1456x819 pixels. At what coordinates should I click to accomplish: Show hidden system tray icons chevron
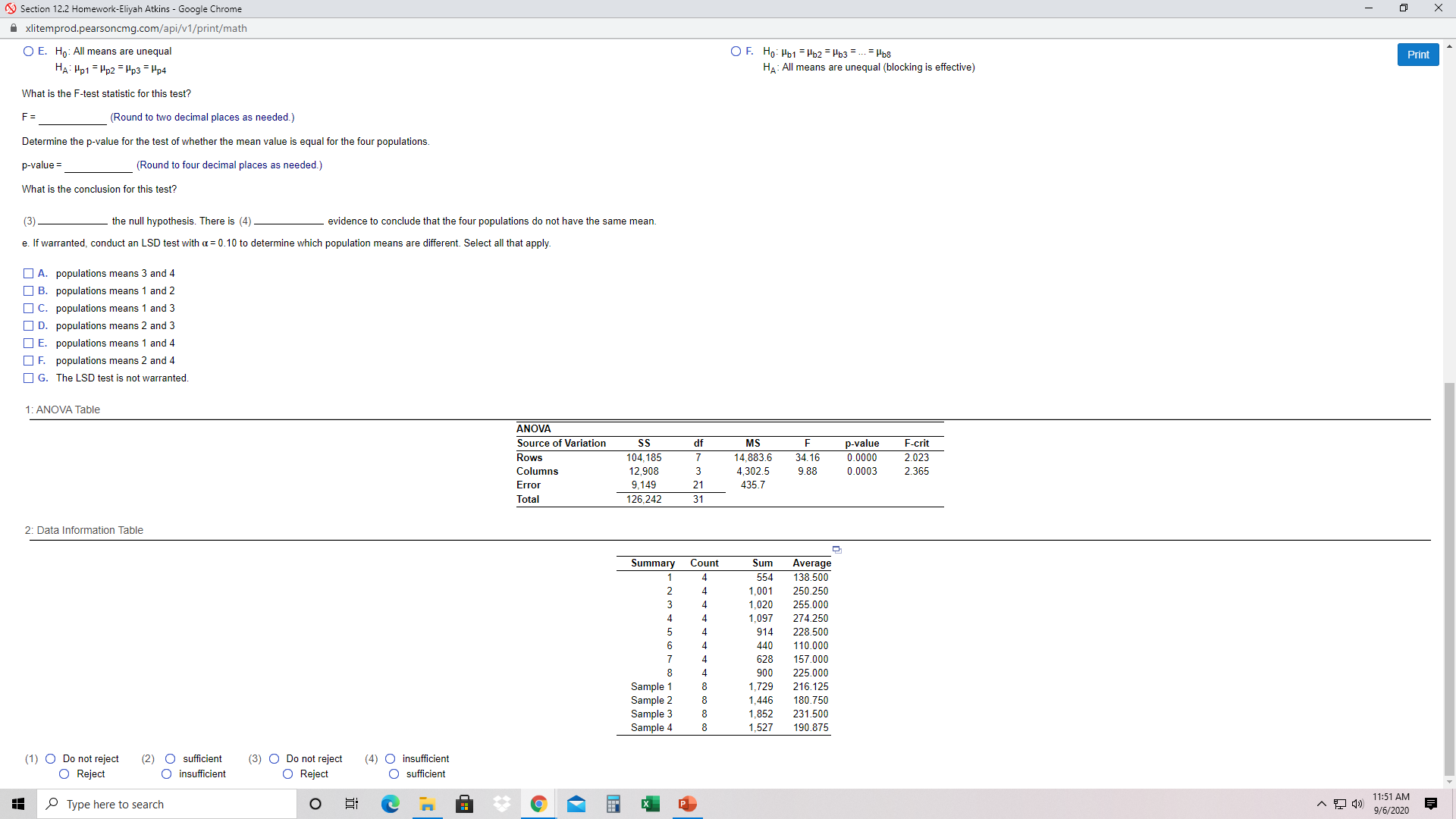(x=1321, y=804)
